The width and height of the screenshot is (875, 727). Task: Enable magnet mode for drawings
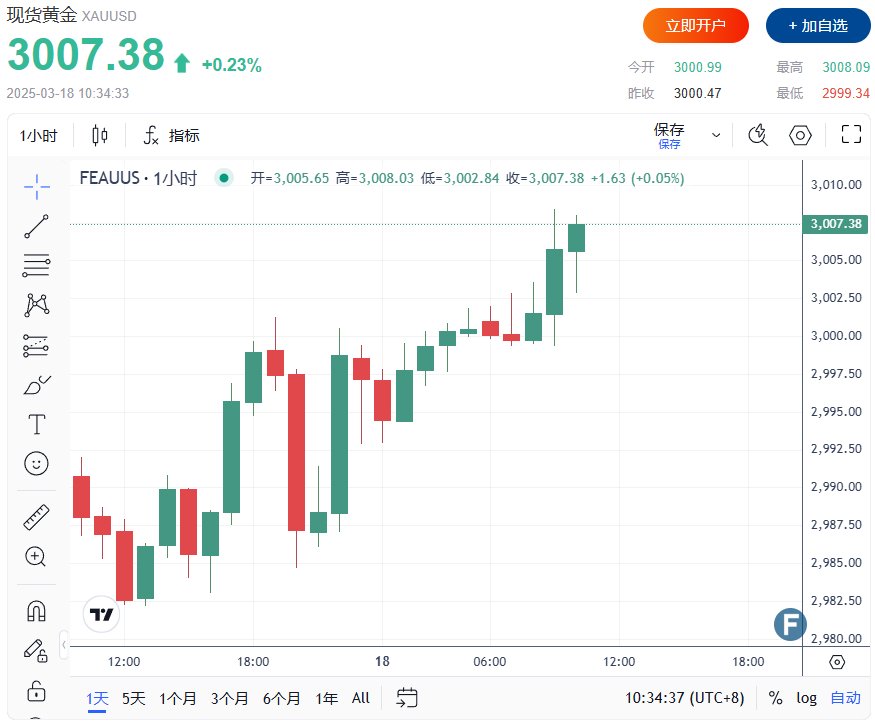[x=37, y=610]
